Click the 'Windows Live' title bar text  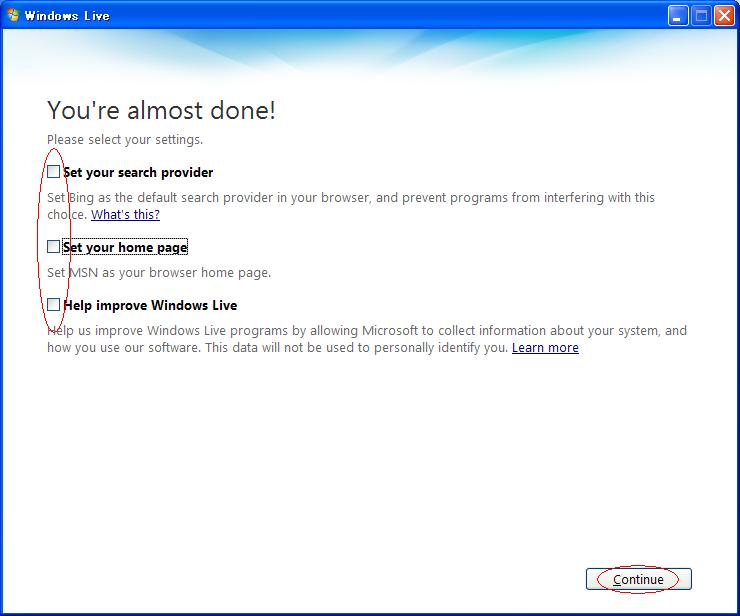click(67, 16)
